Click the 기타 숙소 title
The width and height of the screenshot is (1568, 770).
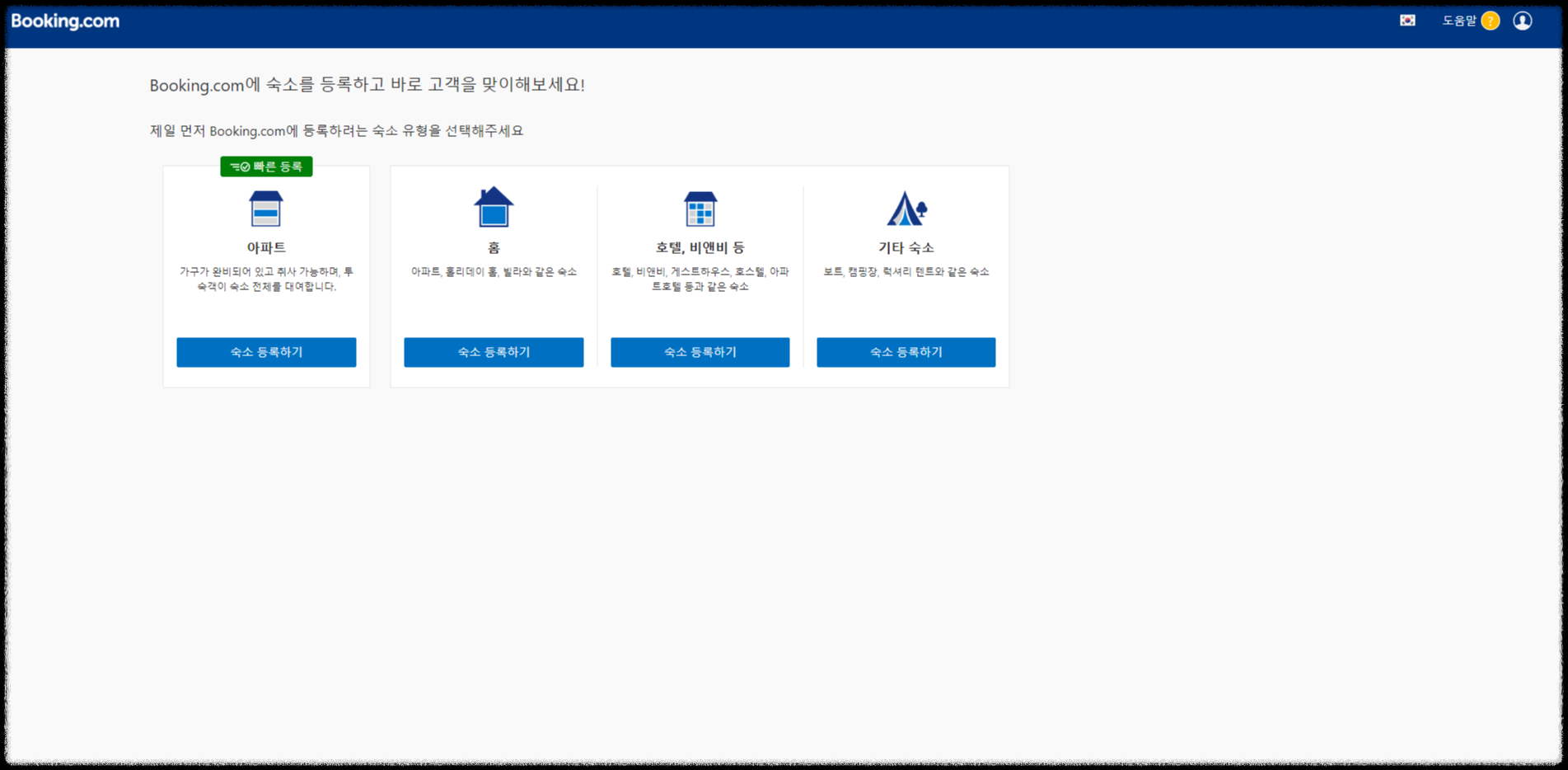click(x=906, y=247)
